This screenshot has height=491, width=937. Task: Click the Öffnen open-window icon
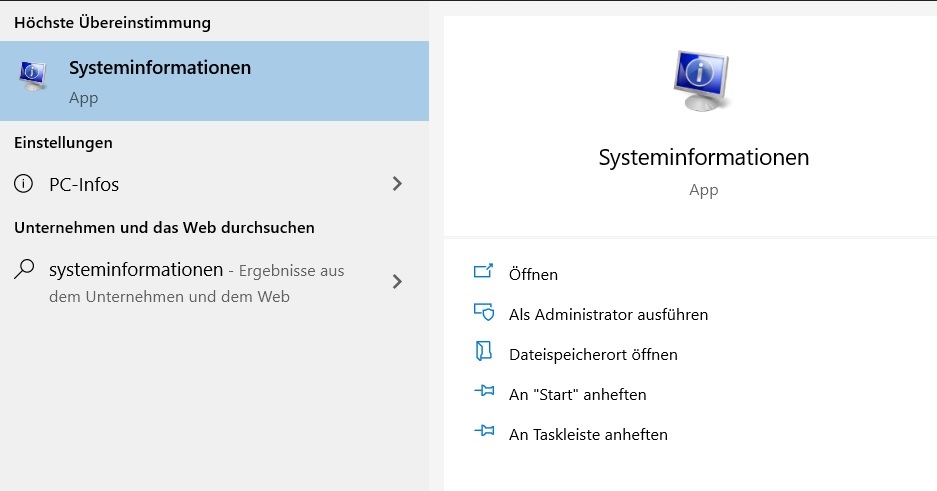pos(483,272)
